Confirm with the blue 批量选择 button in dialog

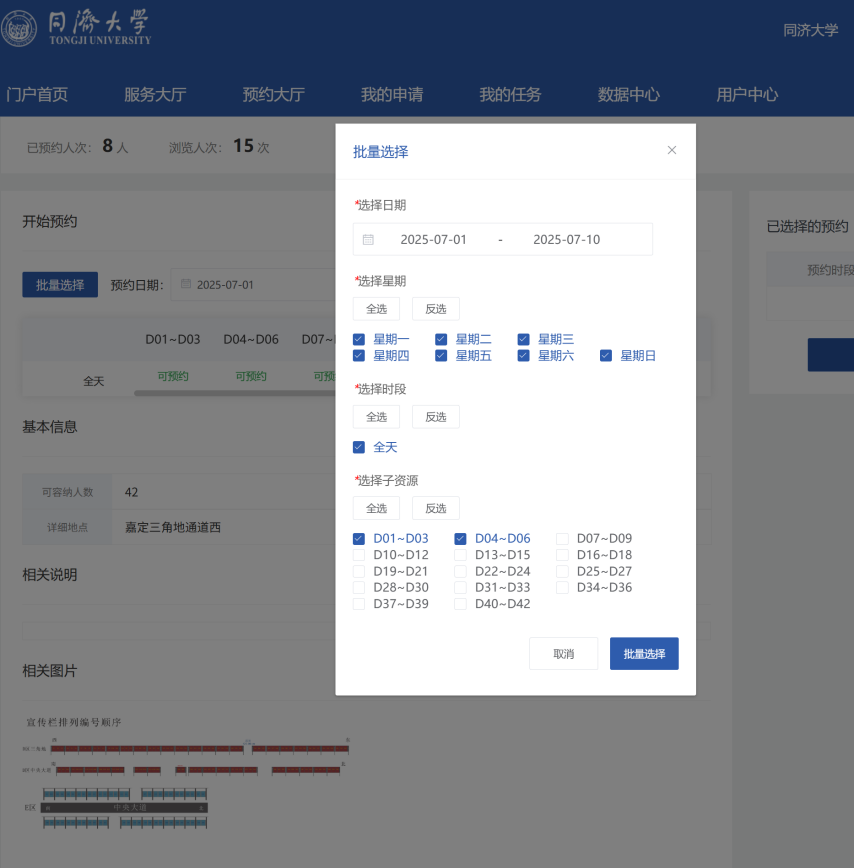point(644,654)
